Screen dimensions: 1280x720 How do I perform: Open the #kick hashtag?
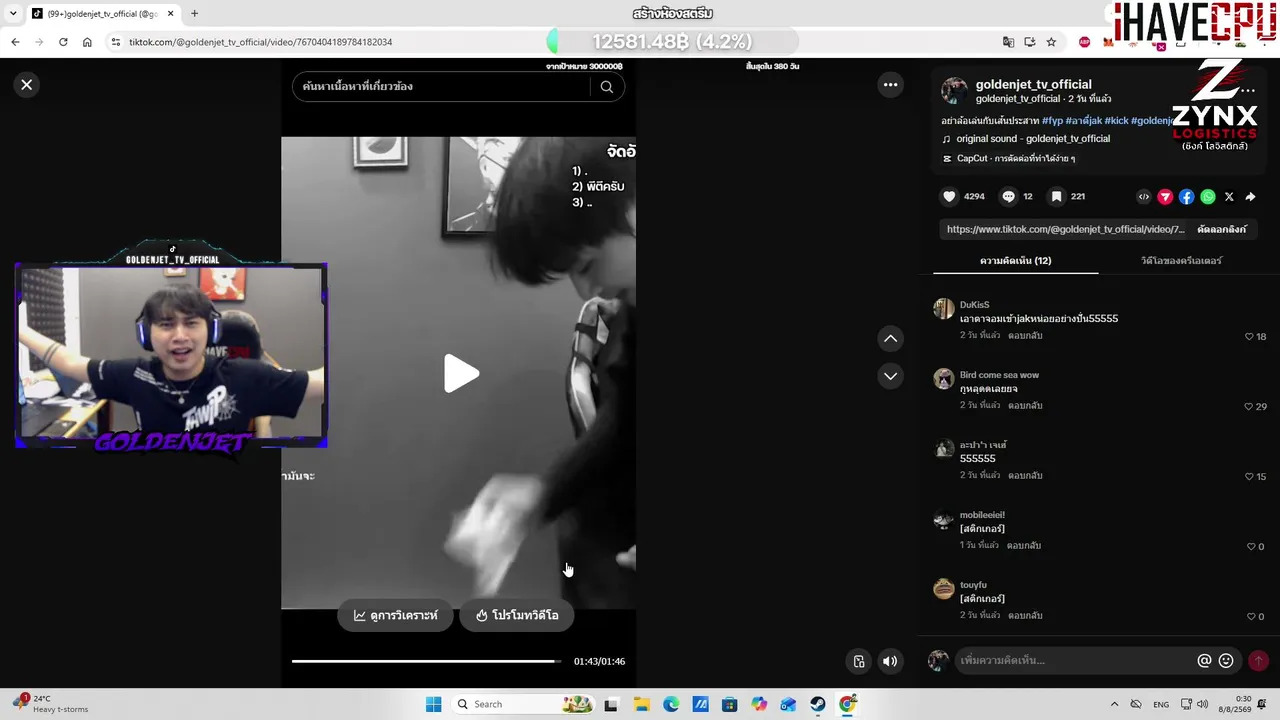pos(1116,121)
